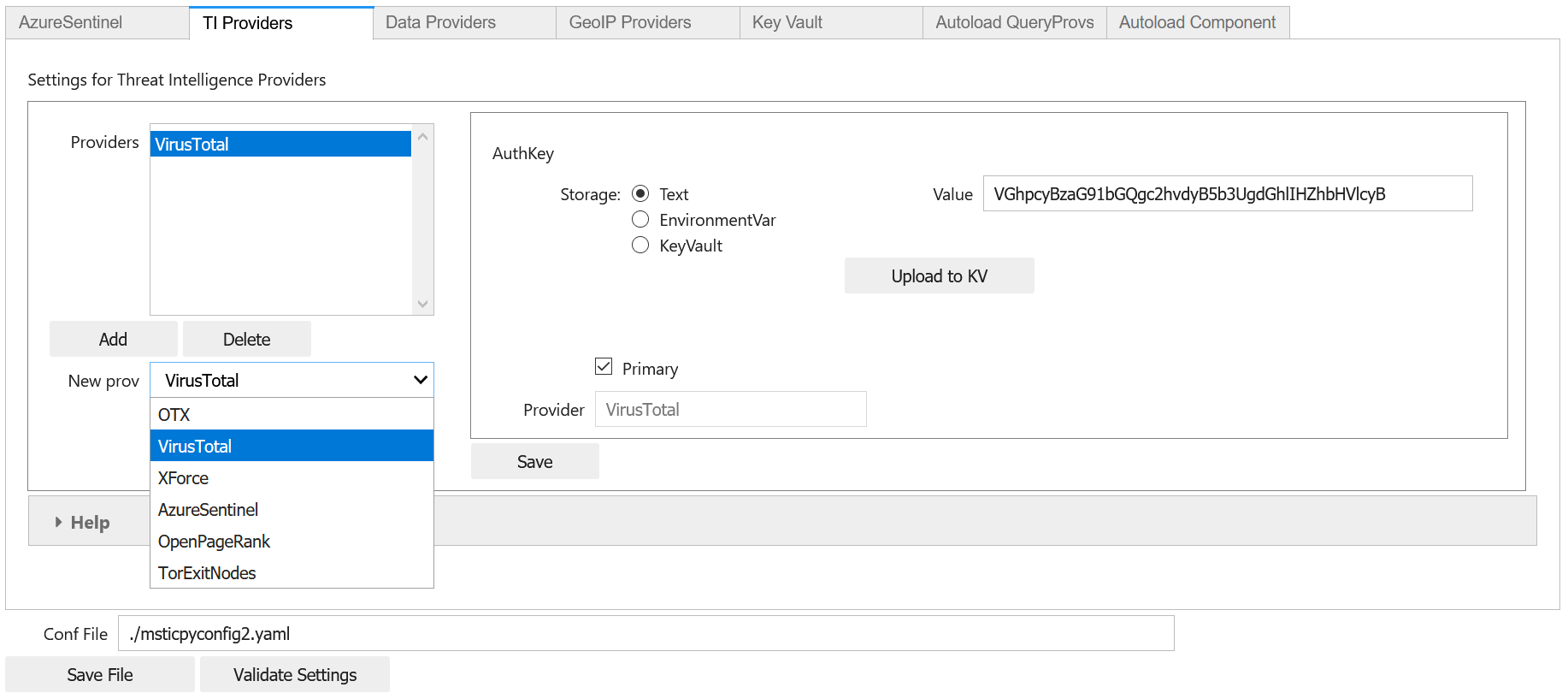The width and height of the screenshot is (1568, 693).
Task: Switch to the AzureSentinel tab
Action: (97, 22)
